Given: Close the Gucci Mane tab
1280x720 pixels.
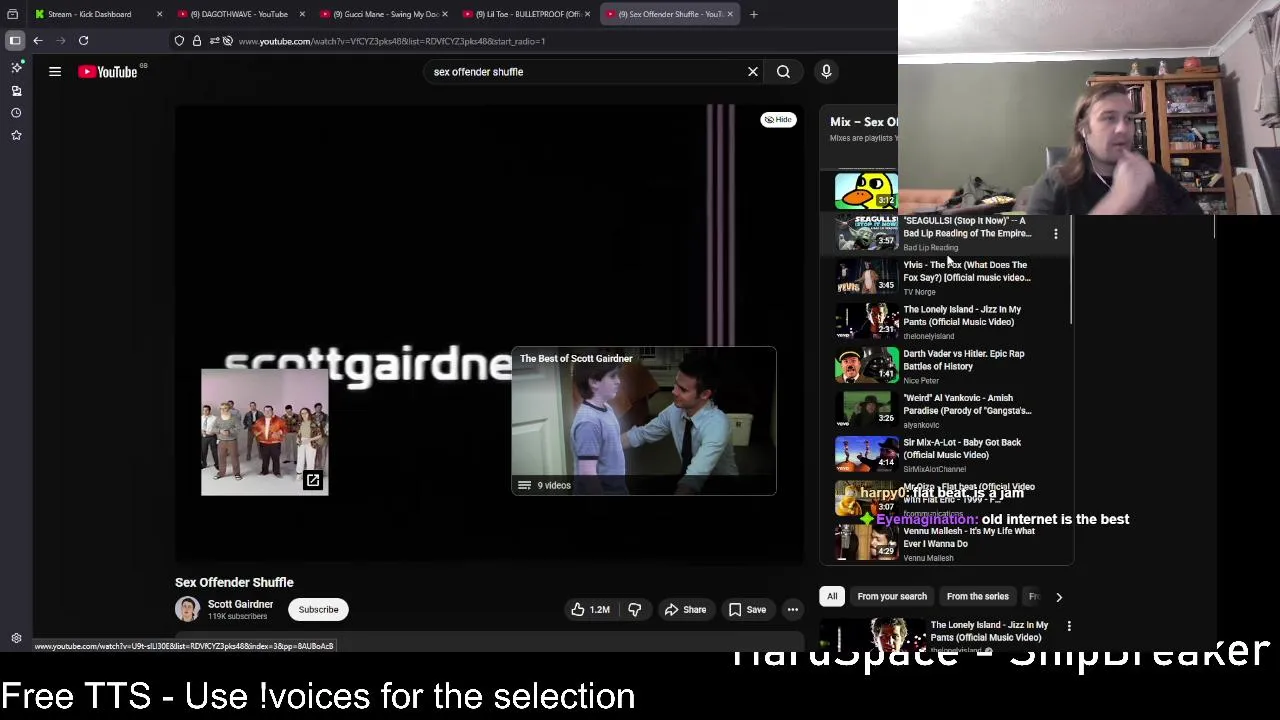Looking at the screenshot, I should (444, 14).
